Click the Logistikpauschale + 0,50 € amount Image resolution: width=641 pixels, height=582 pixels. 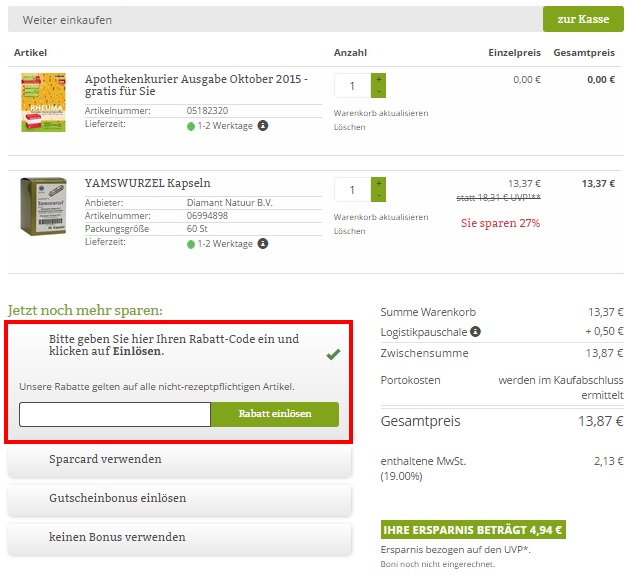click(x=604, y=331)
